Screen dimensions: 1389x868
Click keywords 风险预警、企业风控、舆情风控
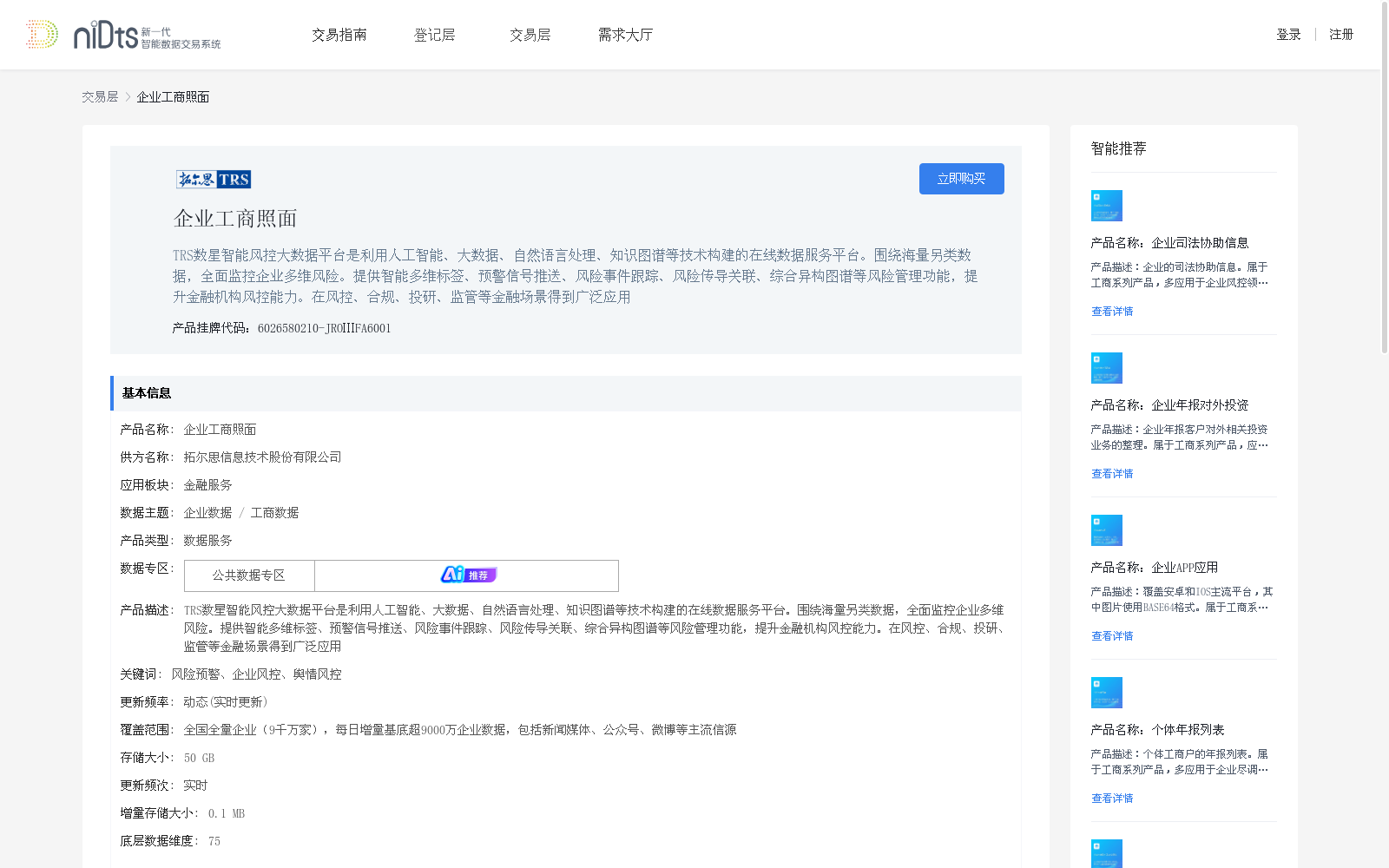tap(256, 674)
